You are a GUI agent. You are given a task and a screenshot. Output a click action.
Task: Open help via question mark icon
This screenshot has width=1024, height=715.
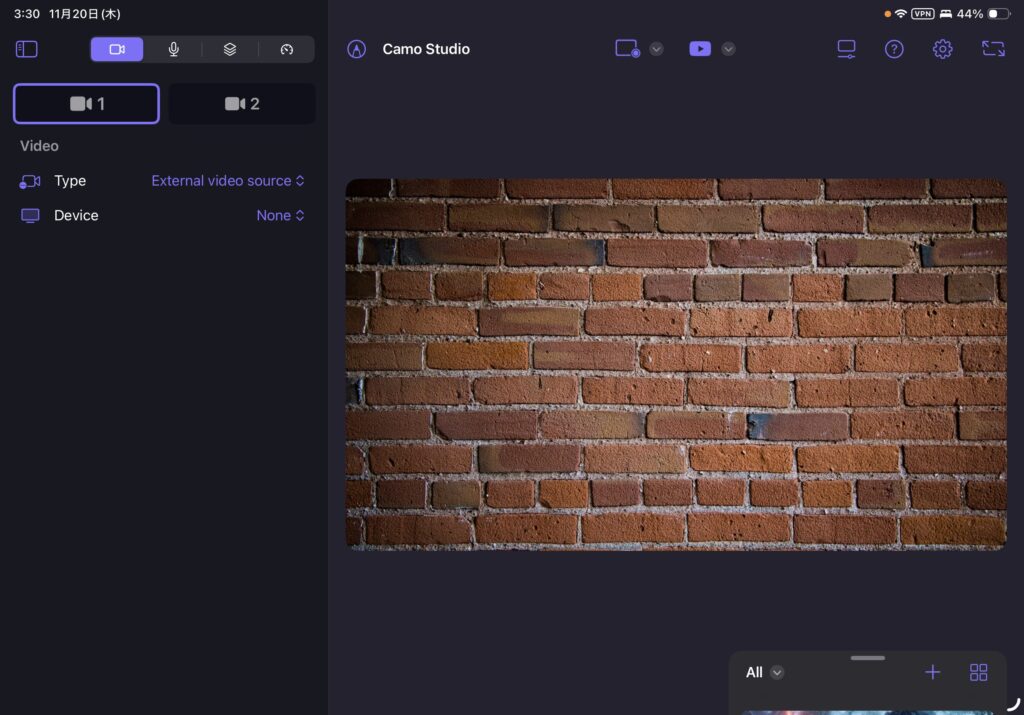894,49
